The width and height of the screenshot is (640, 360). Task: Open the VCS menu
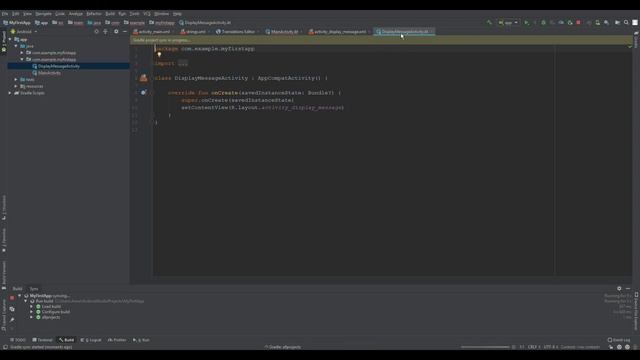[147, 14]
